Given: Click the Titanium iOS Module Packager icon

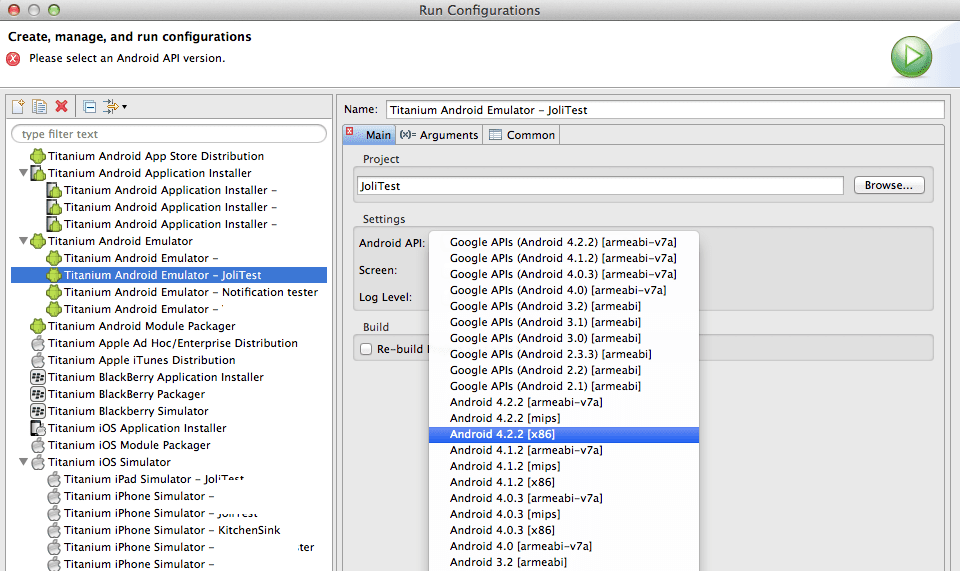Looking at the screenshot, I should pyautogui.click(x=38, y=445).
